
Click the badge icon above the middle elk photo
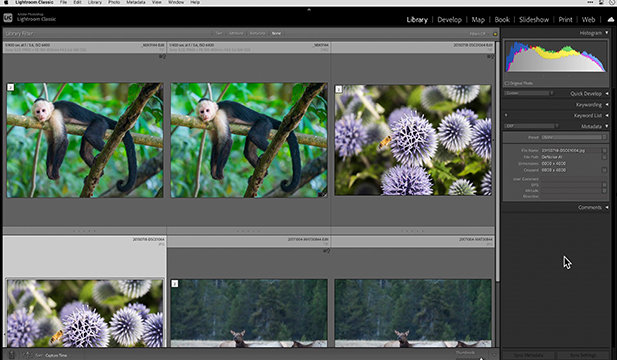pyautogui.click(x=327, y=251)
